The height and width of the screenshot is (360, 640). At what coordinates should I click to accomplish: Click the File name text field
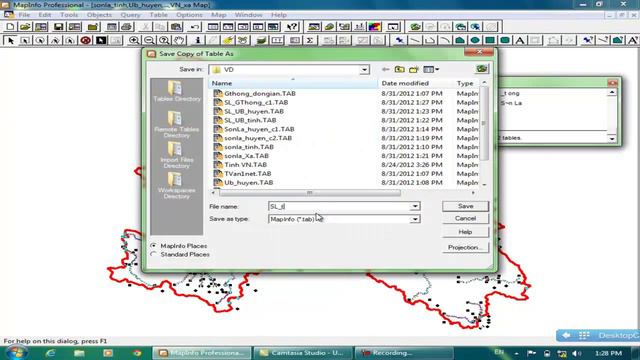pos(339,207)
